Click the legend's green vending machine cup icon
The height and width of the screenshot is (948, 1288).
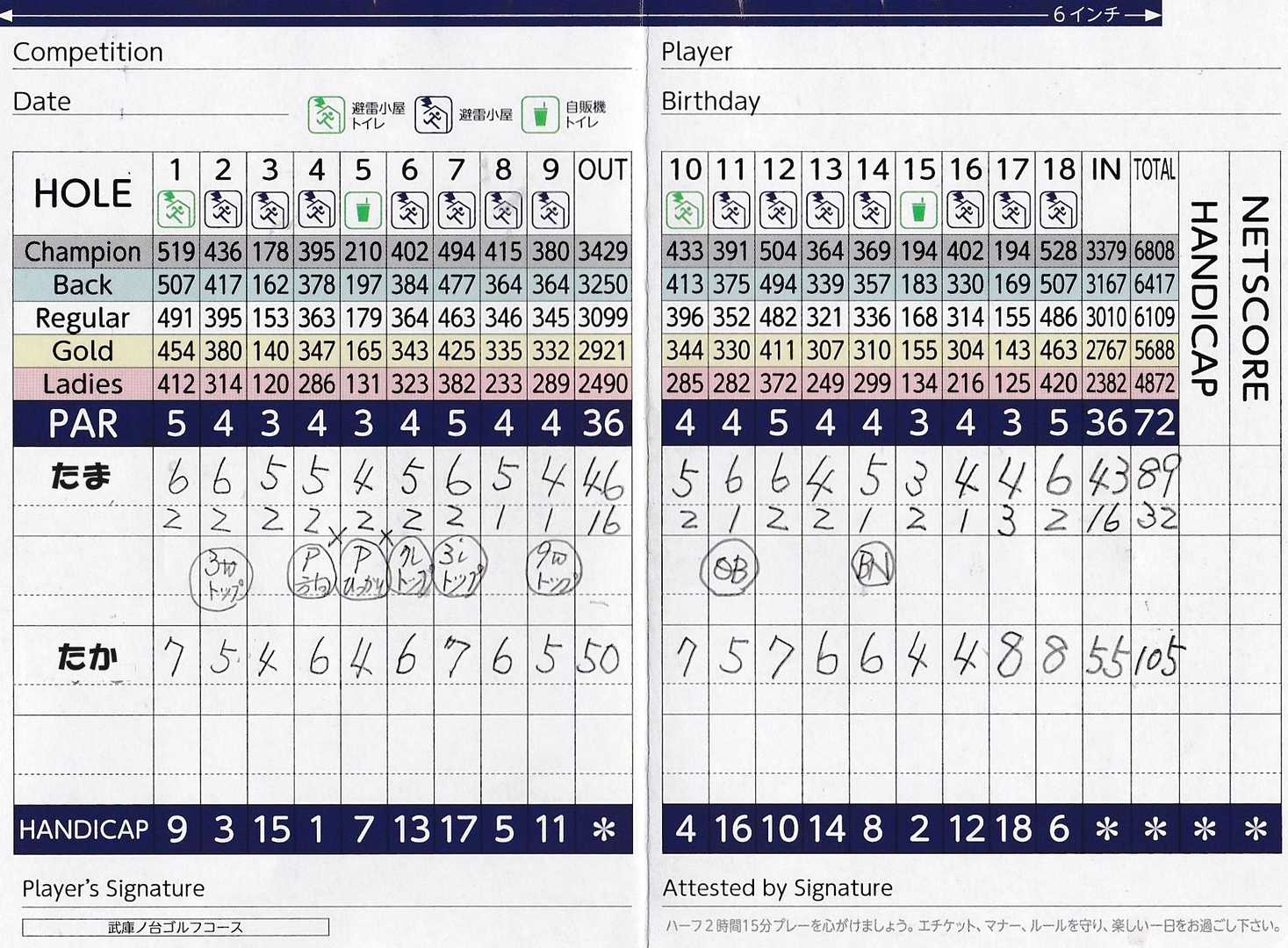pyautogui.click(x=540, y=114)
